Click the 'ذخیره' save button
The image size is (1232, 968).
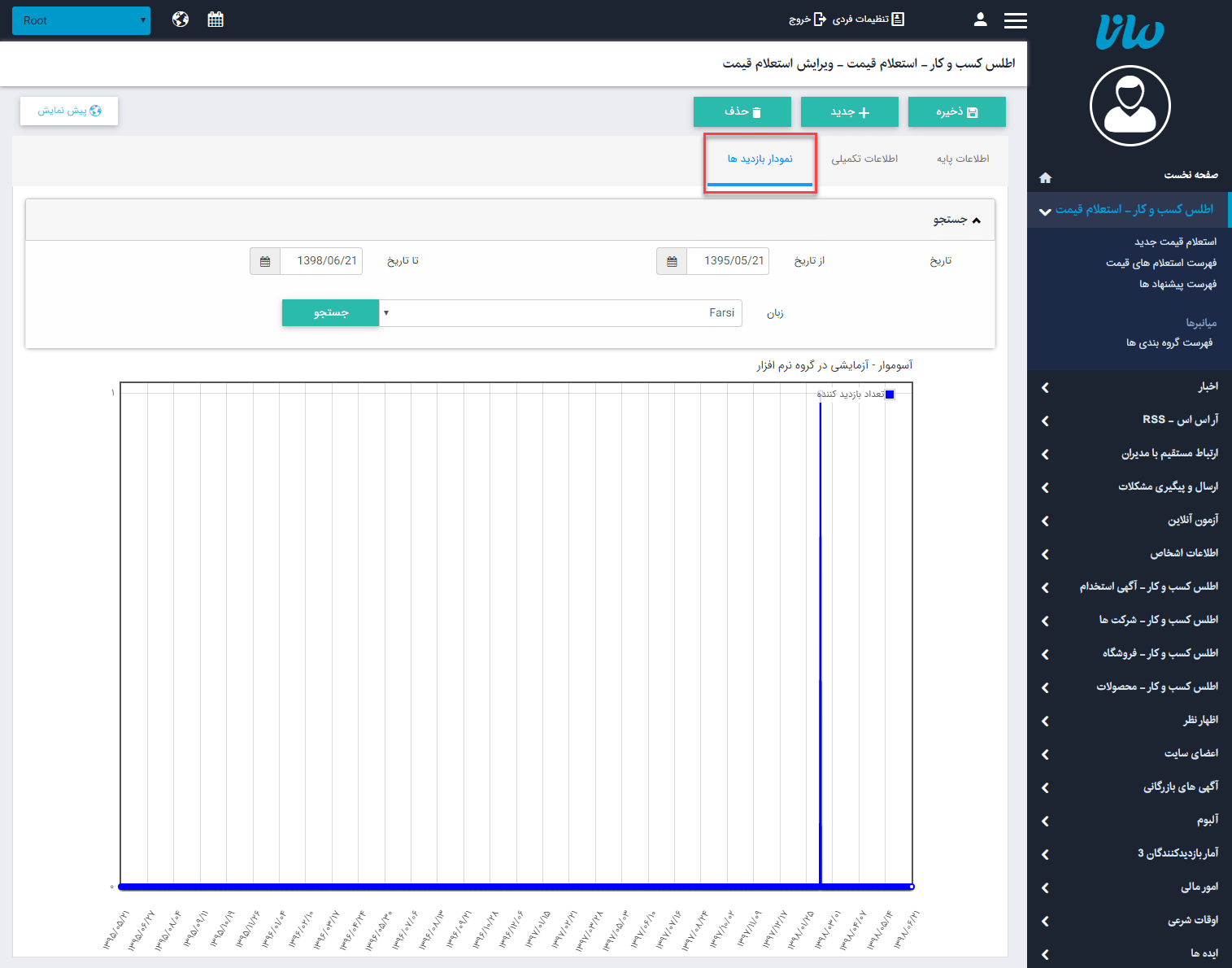pyautogui.click(x=956, y=112)
